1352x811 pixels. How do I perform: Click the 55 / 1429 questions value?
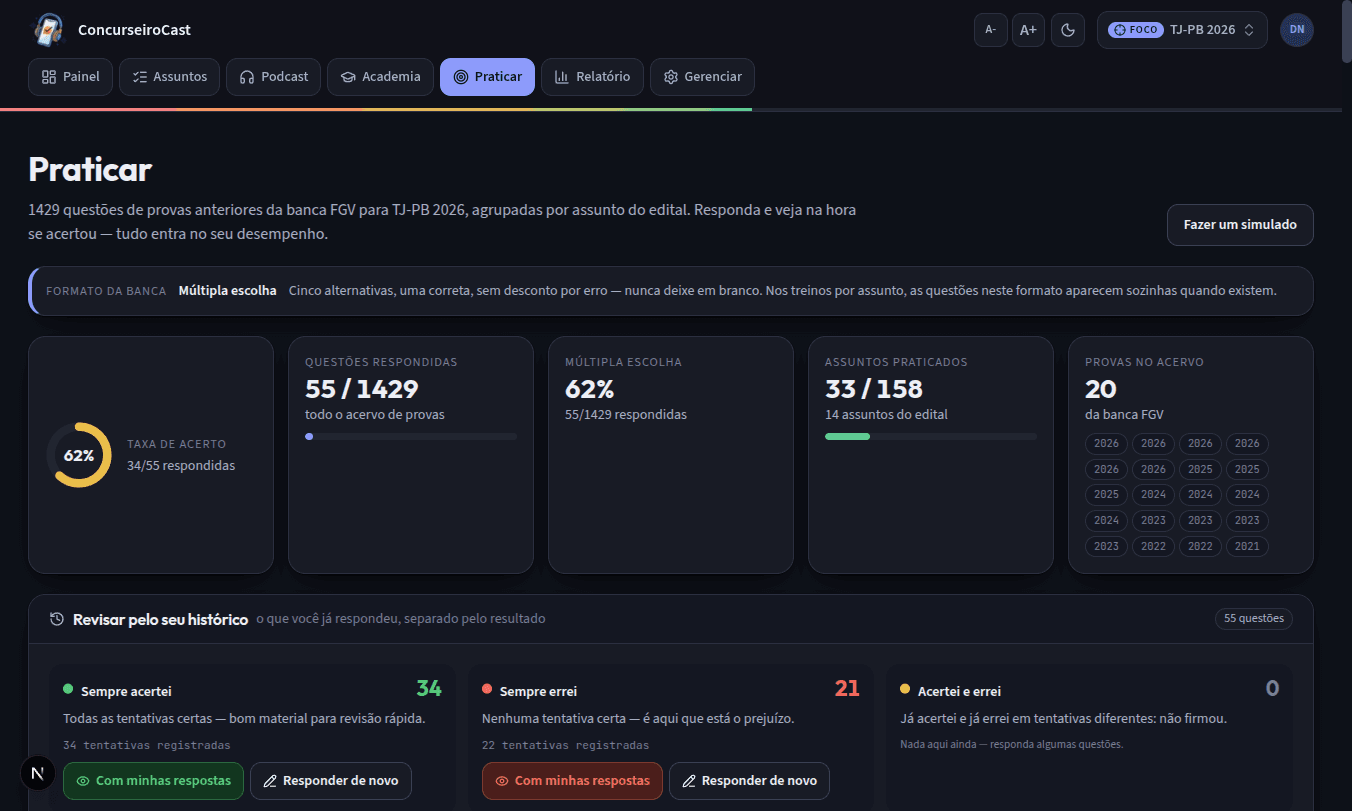point(361,389)
